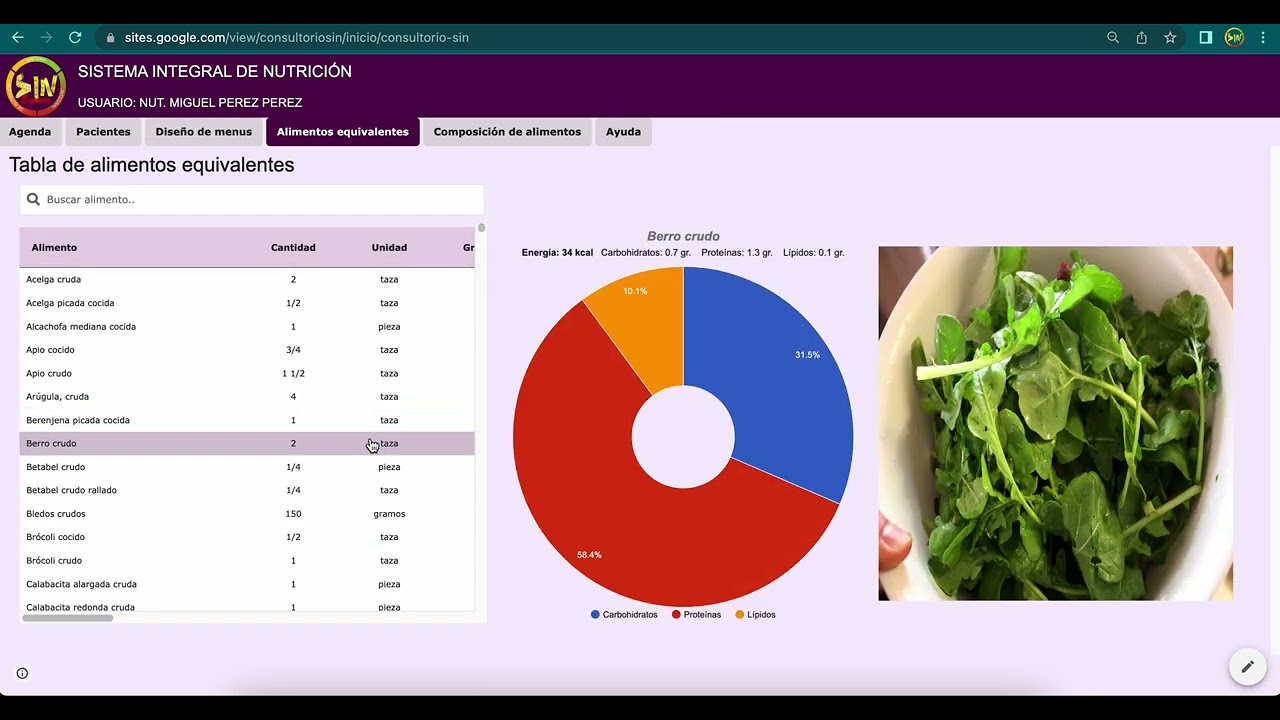Share this page from the address bar
Image resolution: width=1280 pixels, height=720 pixels.
tap(1141, 37)
